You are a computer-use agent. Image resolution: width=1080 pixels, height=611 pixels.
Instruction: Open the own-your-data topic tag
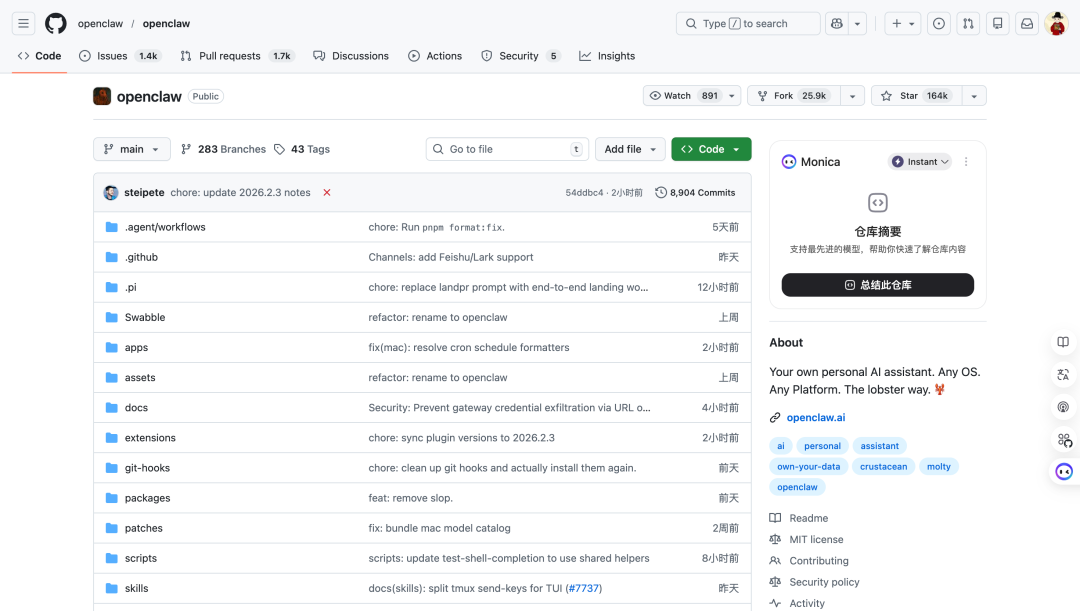(809, 466)
